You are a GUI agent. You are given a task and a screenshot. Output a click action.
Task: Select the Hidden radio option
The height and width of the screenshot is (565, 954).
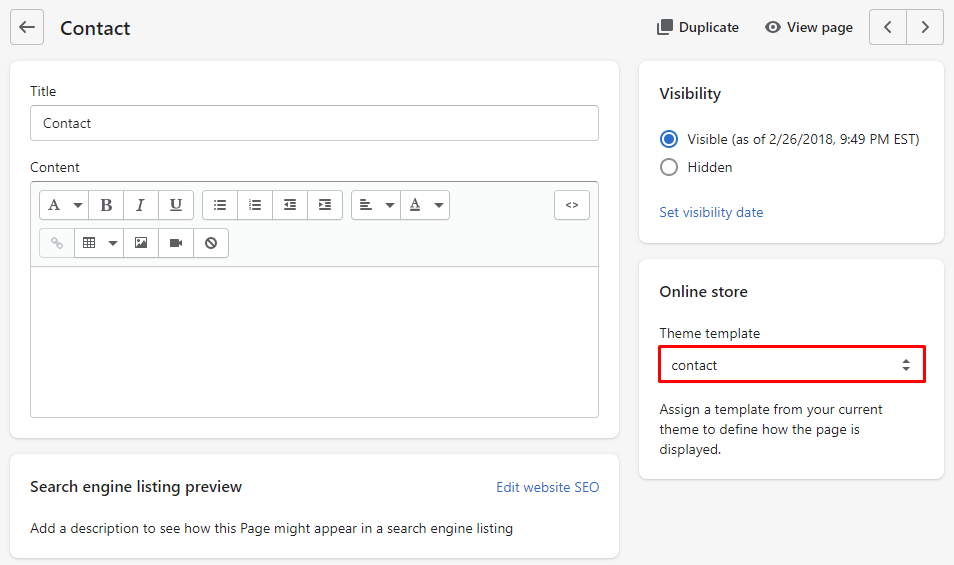pos(669,167)
